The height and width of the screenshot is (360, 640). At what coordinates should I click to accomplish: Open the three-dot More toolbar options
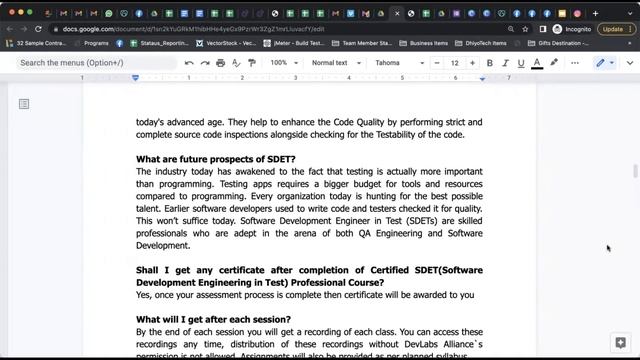coord(575,63)
